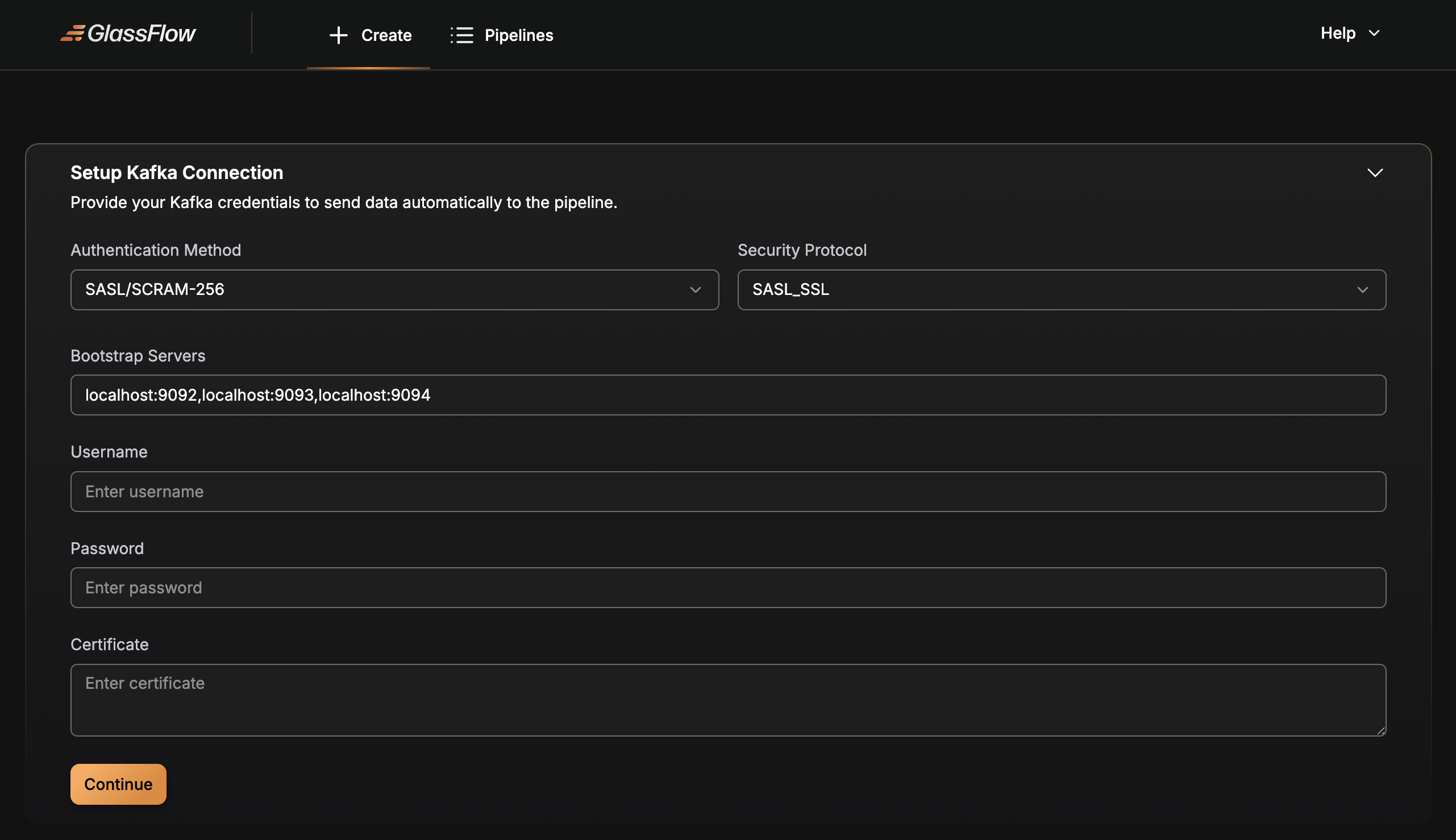
Task: Click the arrow inside the SASL/SCRAM-256 dropdown
Action: click(x=695, y=290)
